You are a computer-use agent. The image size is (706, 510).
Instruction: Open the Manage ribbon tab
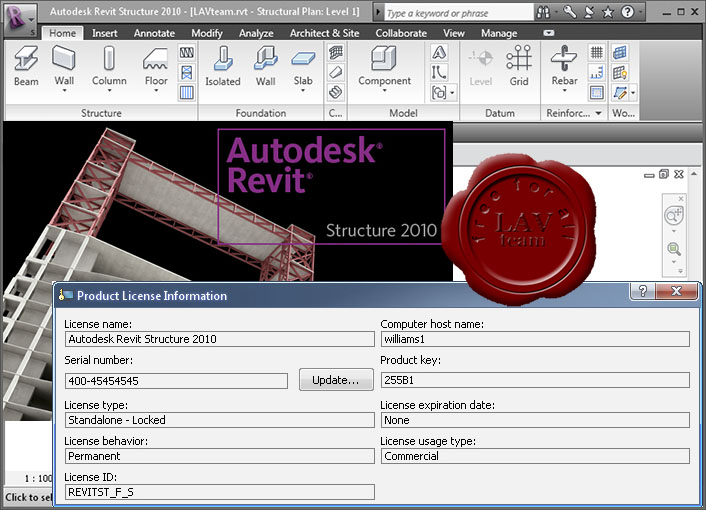point(499,33)
